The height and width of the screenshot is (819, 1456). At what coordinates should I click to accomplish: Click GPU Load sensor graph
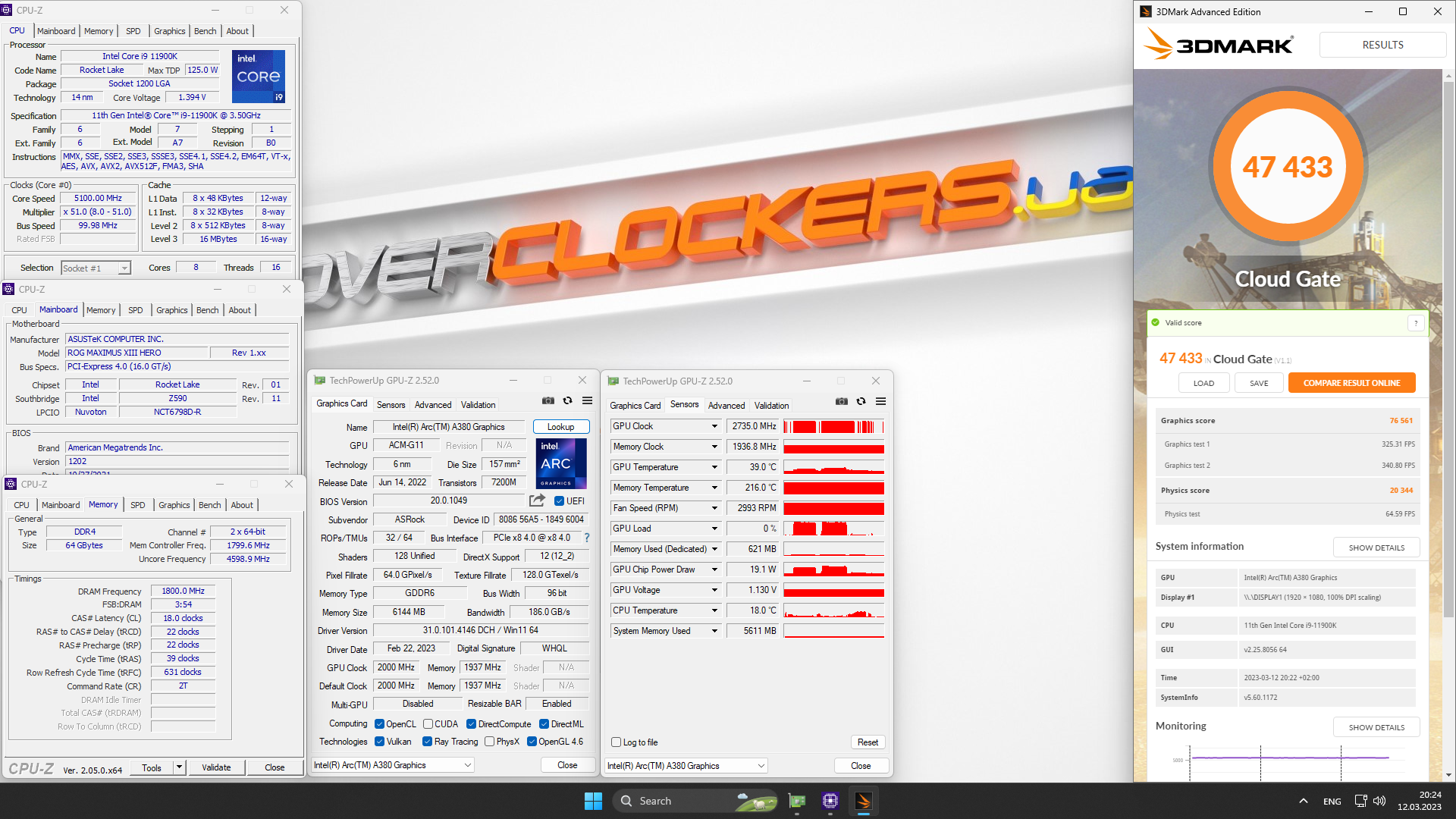click(833, 529)
